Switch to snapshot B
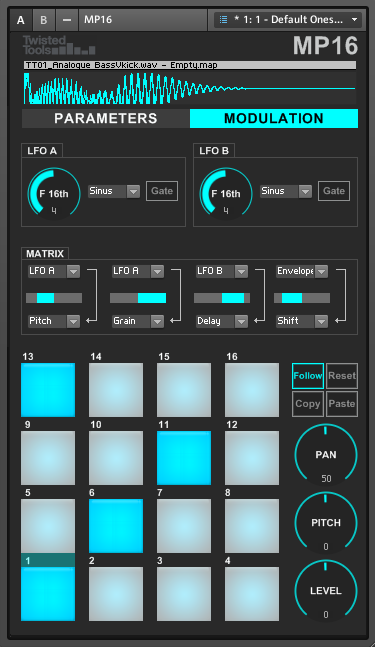375x647 pixels. [x=44, y=20]
